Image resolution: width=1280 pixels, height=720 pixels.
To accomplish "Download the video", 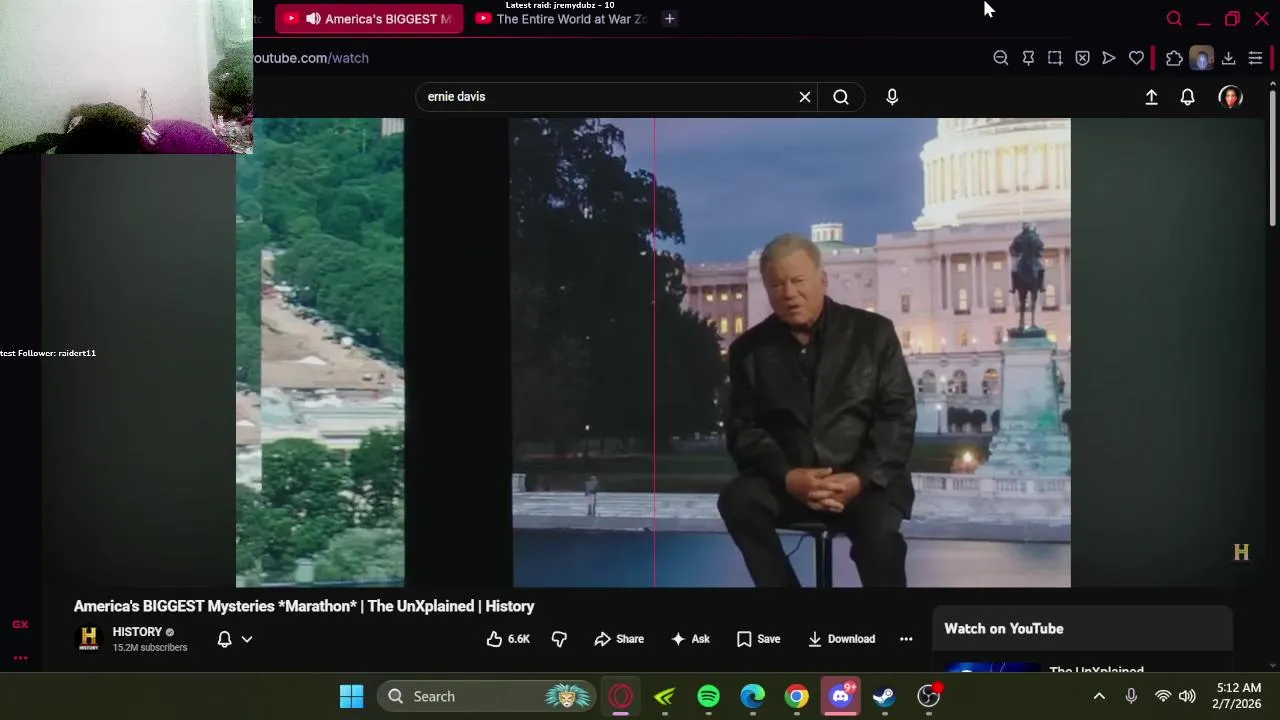I will click(841, 639).
